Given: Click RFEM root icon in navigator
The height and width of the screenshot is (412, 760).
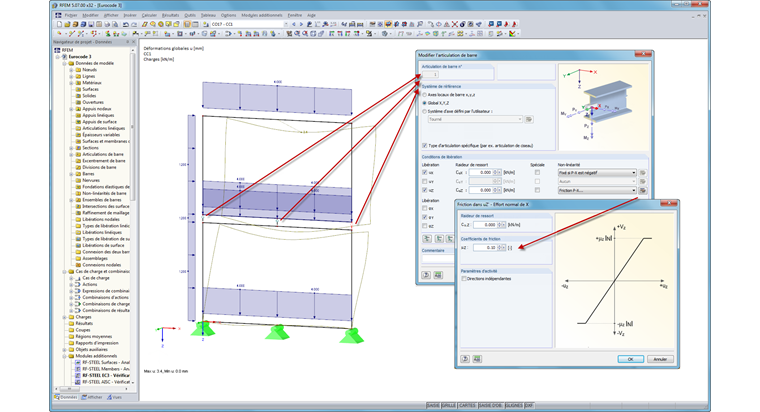Looking at the screenshot, I should pos(57,50).
